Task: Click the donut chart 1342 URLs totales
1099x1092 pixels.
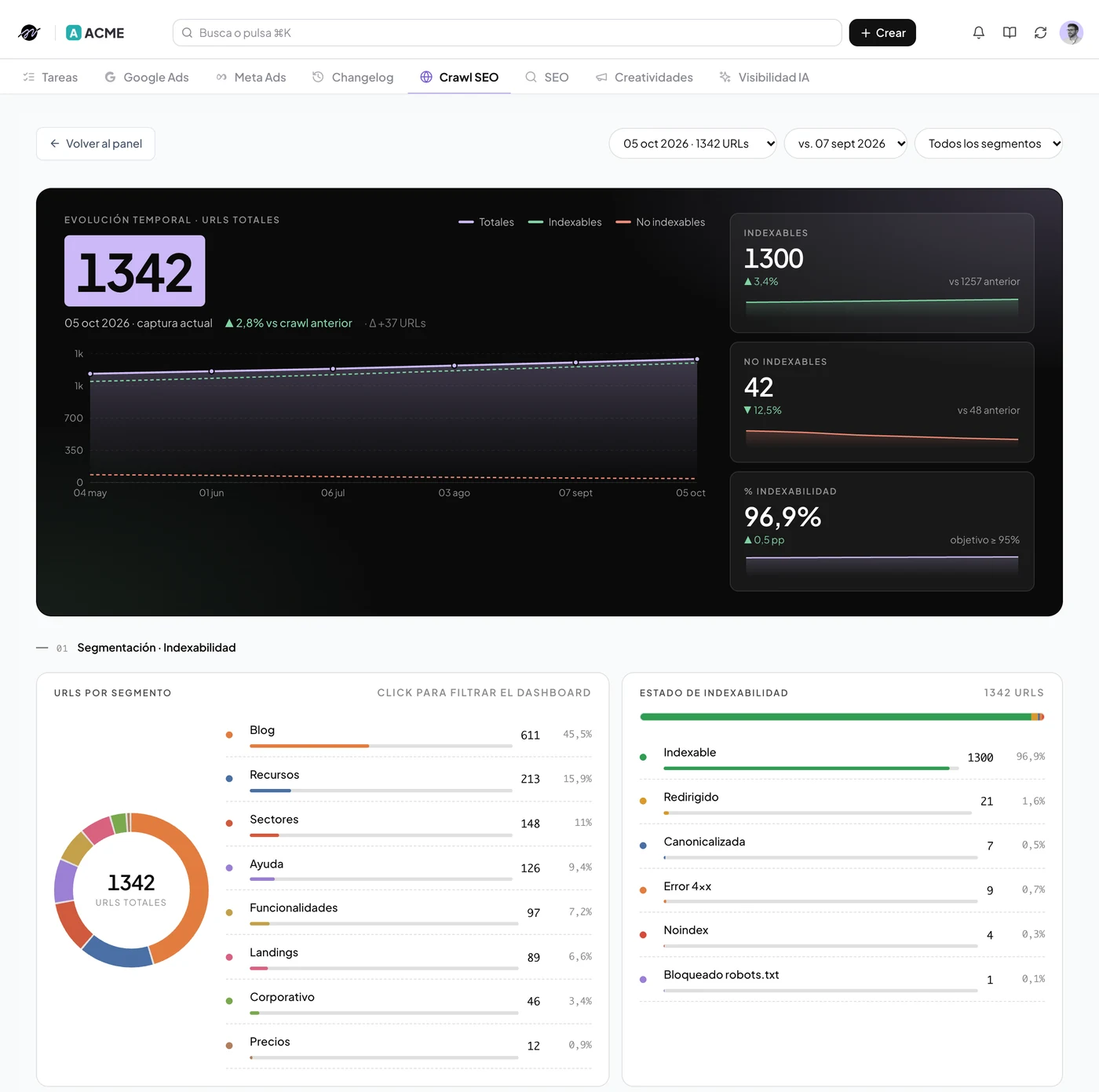Action: (x=131, y=890)
